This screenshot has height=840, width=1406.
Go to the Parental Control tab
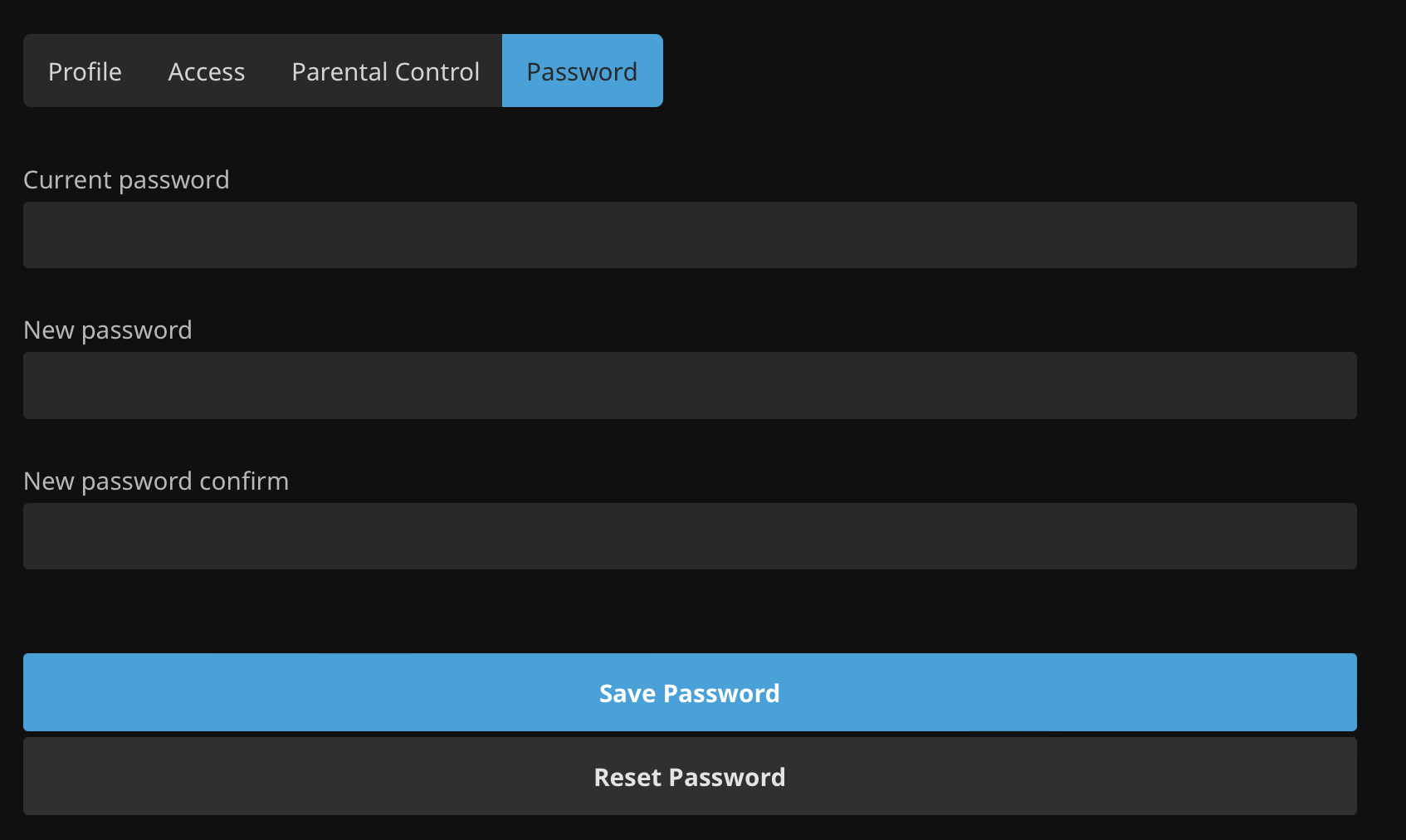coord(385,71)
